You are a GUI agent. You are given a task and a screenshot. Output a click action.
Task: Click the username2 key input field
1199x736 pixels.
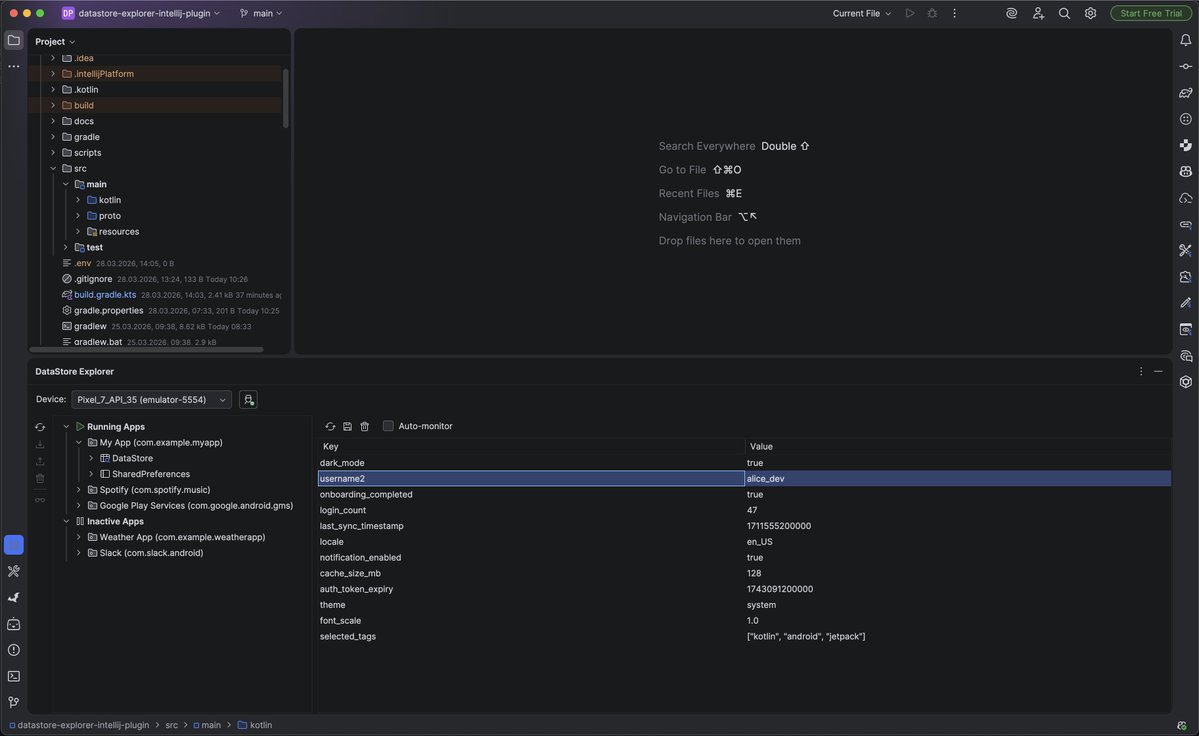[531, 478]
